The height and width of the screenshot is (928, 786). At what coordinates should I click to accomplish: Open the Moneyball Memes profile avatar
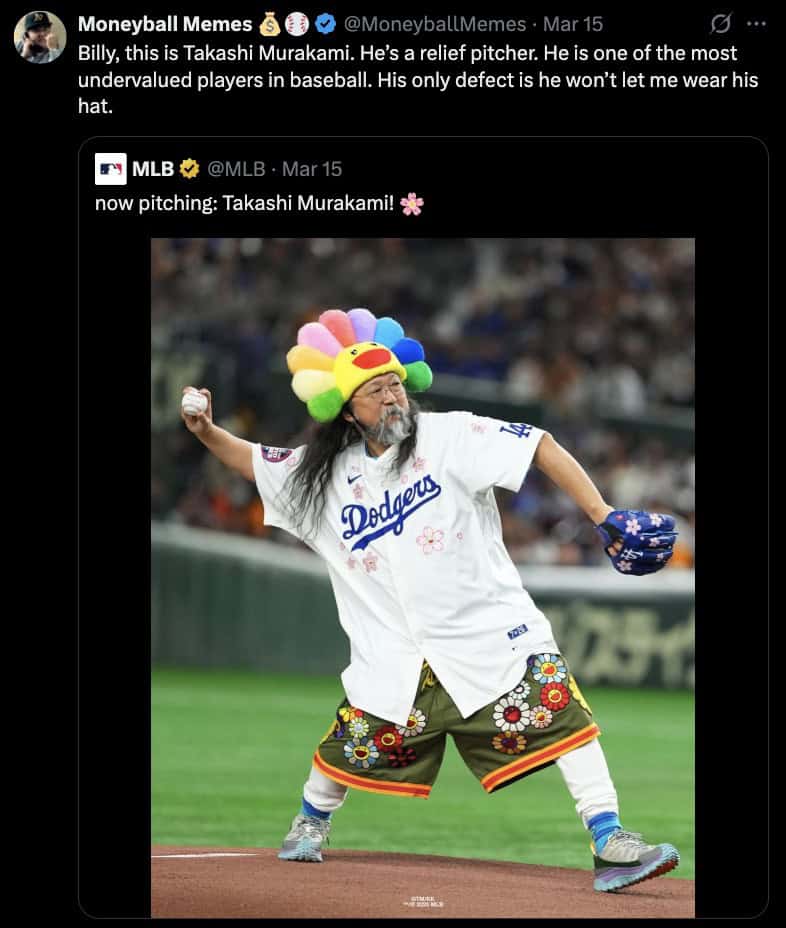pyautogui.click(x=40, y=37)
